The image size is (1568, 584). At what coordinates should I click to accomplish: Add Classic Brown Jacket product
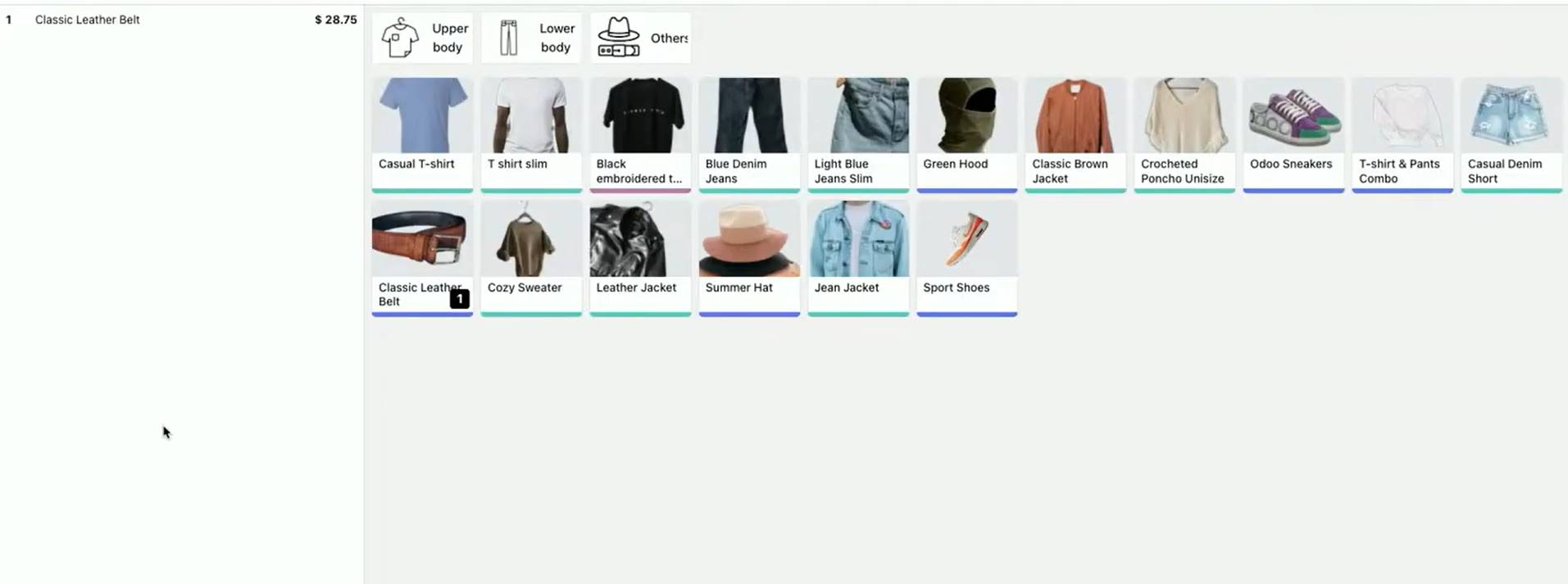point(1075,135)
